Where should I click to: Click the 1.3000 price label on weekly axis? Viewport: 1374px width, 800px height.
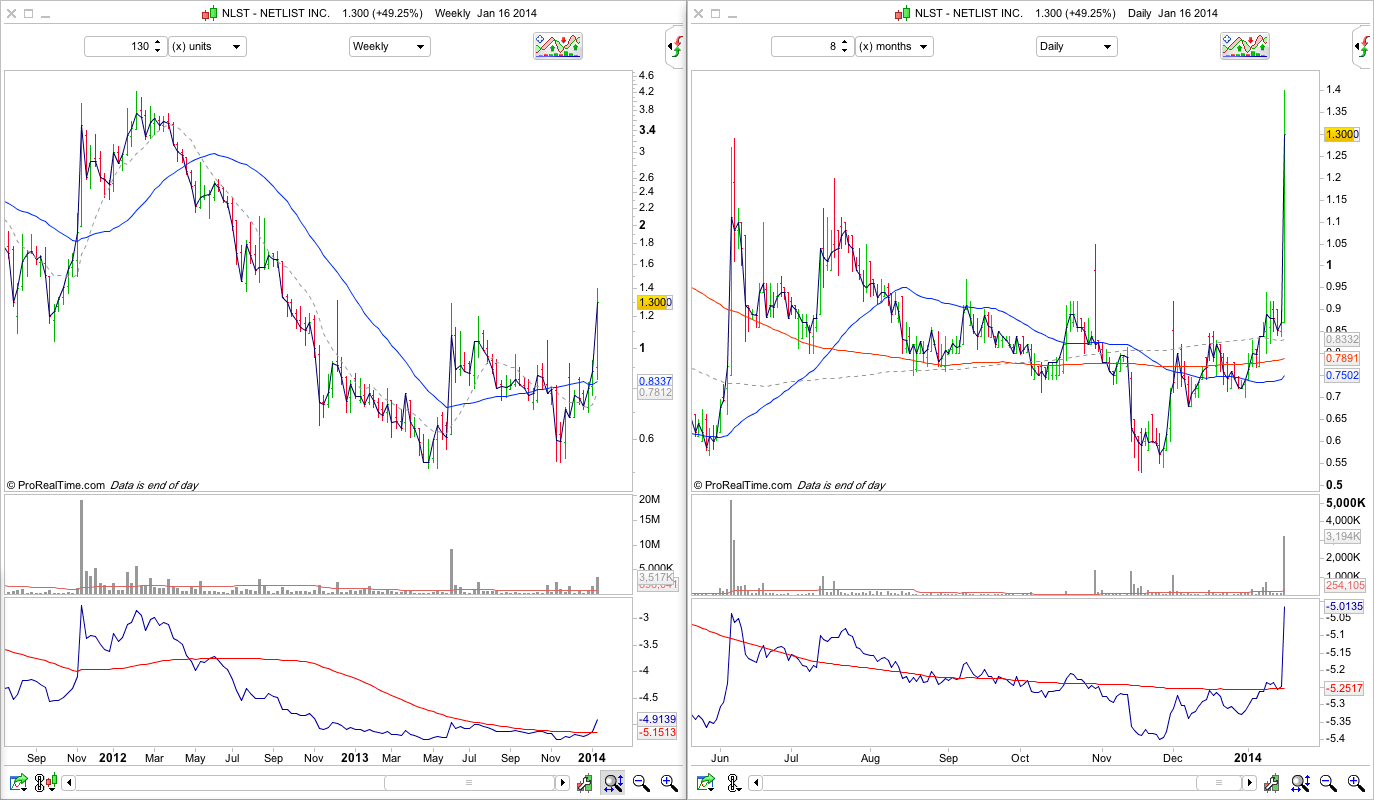pyautogui.click(x=655, y=302)
